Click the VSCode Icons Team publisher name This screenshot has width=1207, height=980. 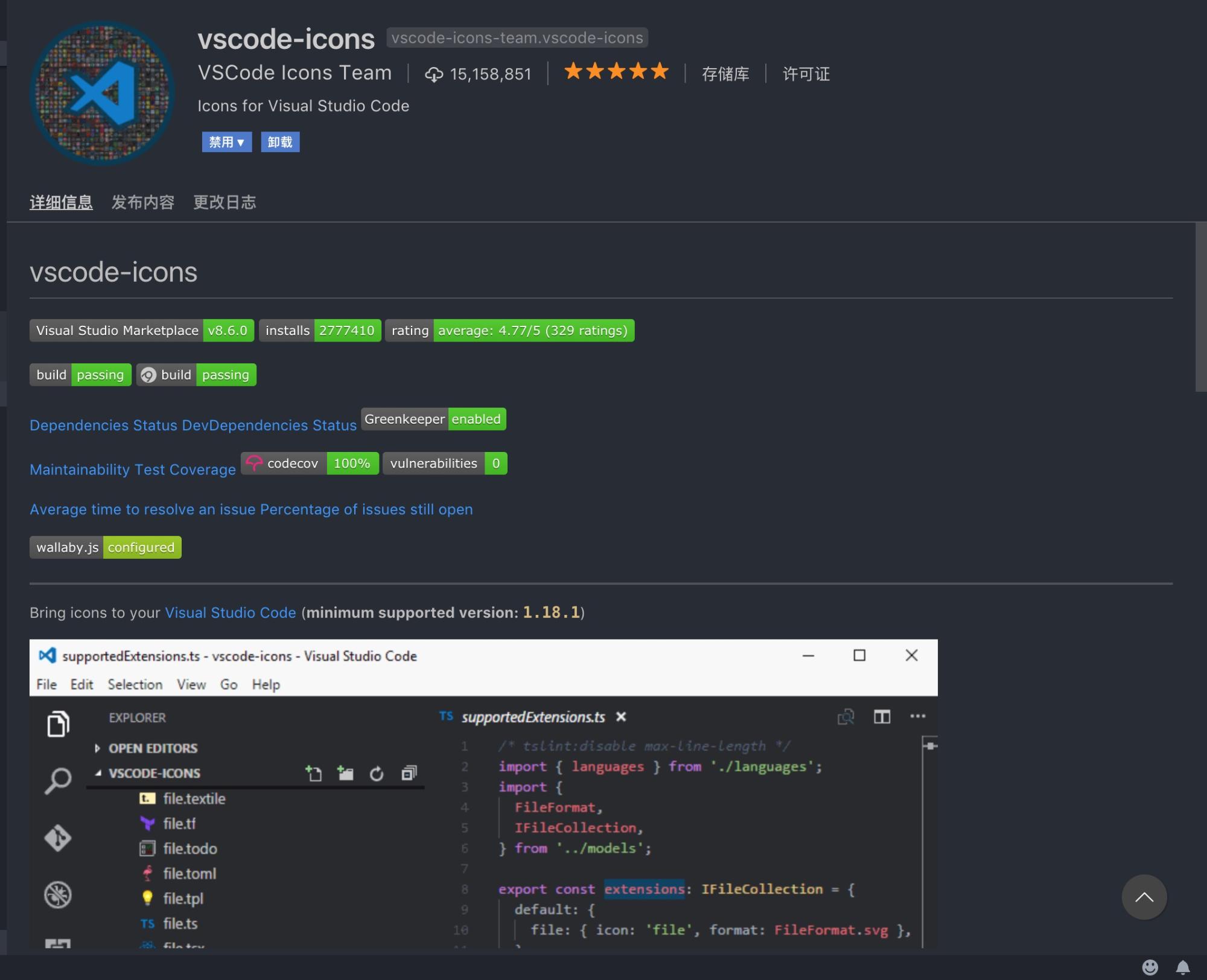click(x=295, y=72)
